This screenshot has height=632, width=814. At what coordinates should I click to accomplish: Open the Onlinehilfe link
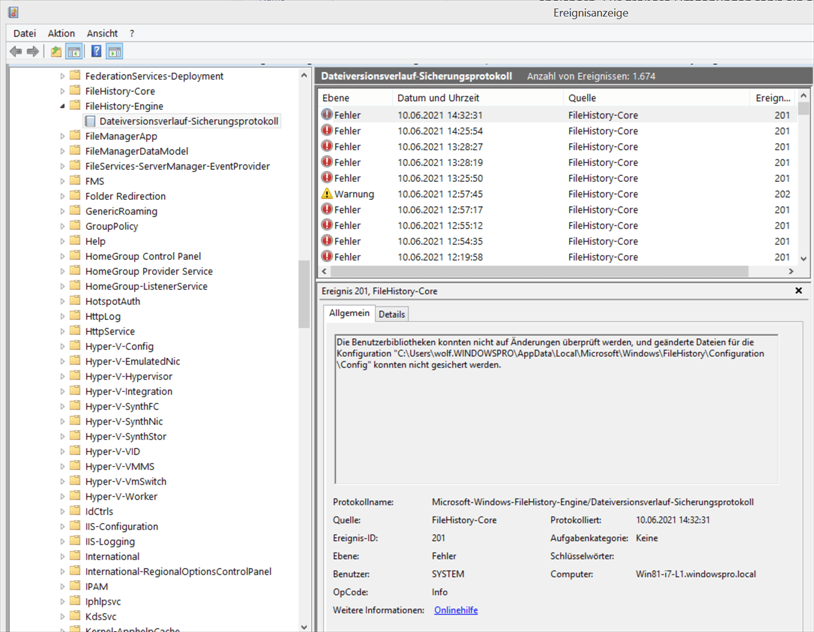coord(456,610)
